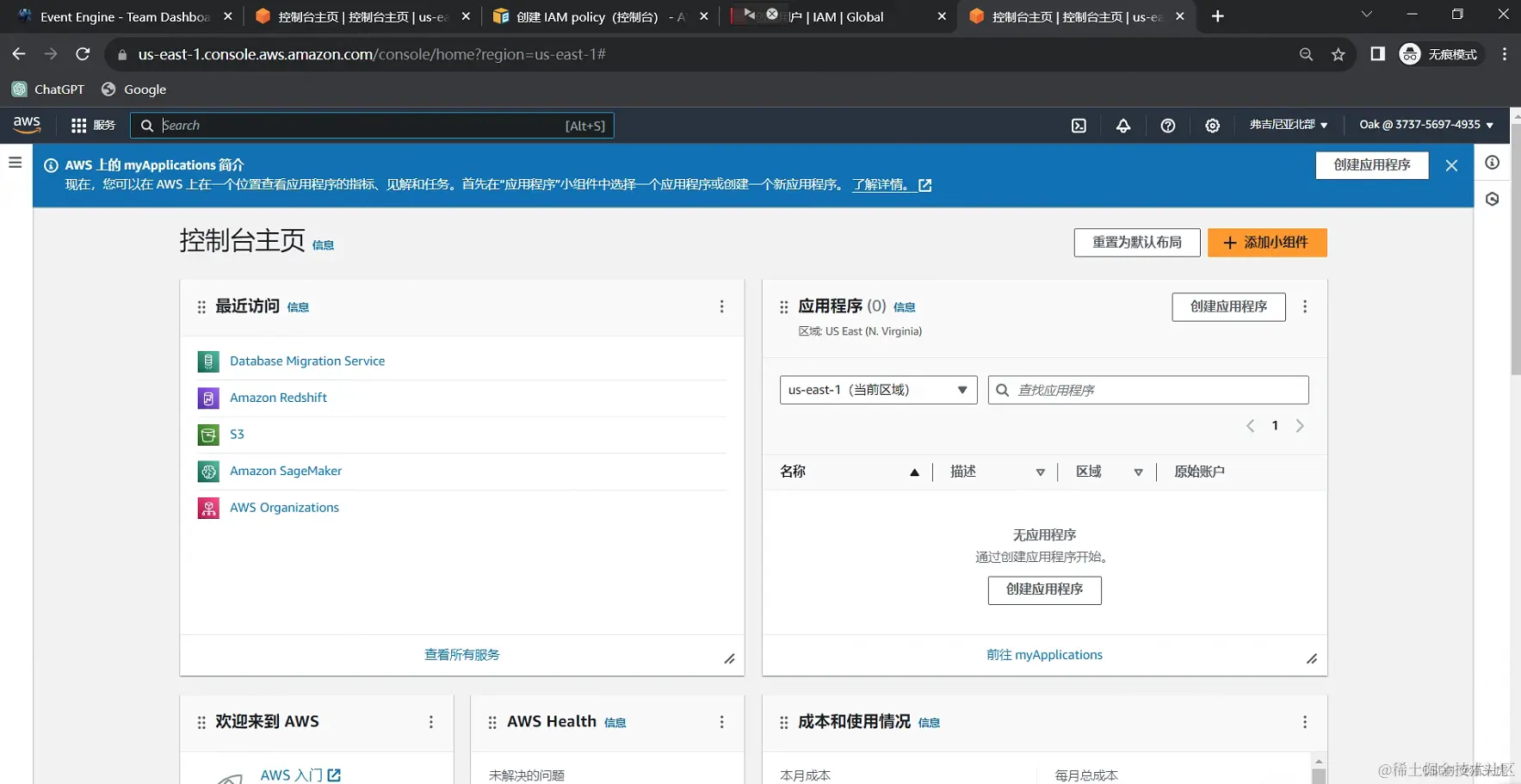1521x784 pixels.
Task: Click the AWS Organizations icon
Action: [x=208, y=508]
